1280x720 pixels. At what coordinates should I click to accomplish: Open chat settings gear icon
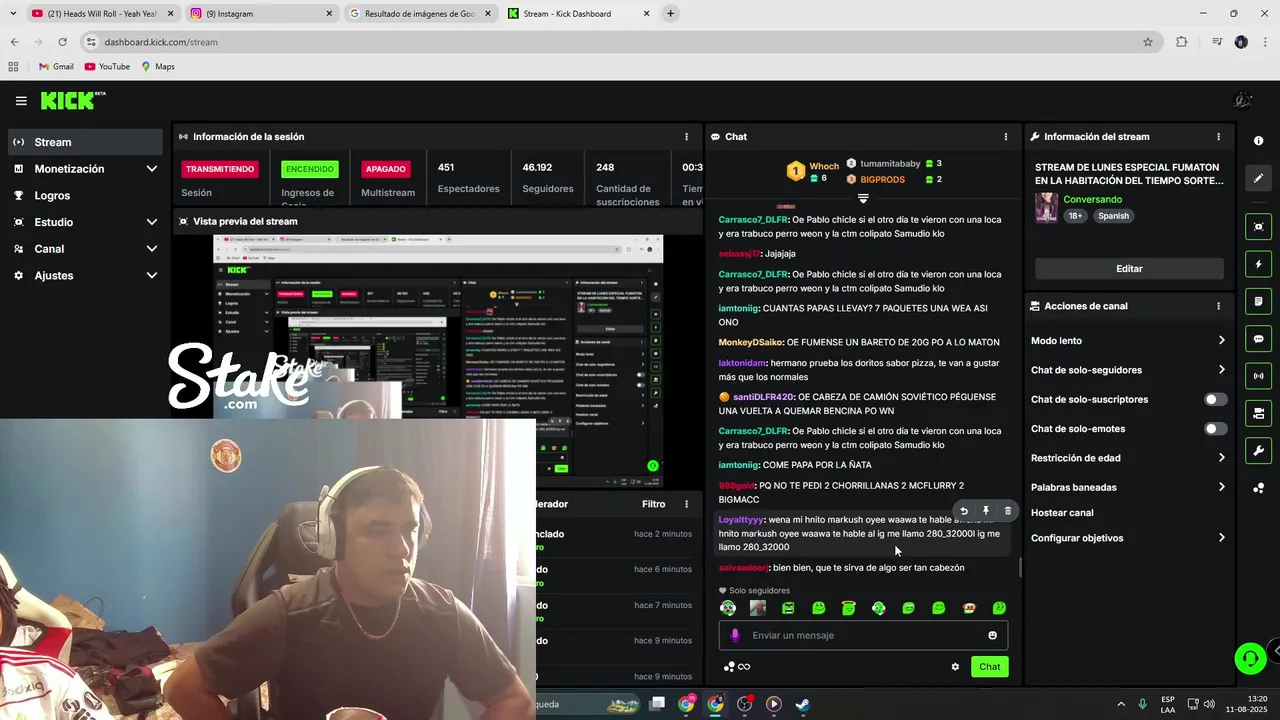pos(955,667)
